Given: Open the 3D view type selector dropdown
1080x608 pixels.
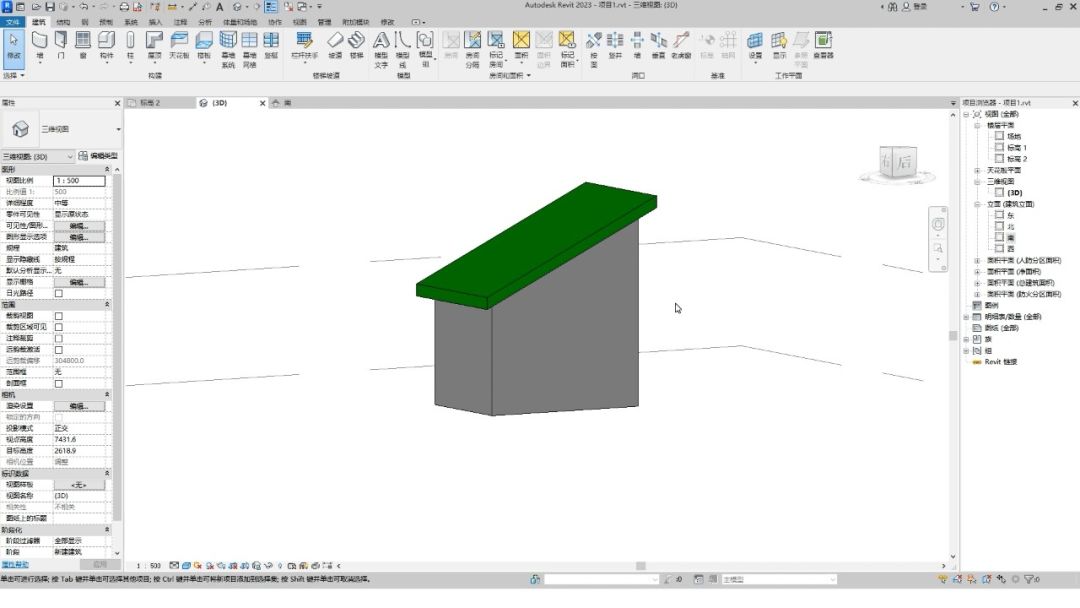Looking at the screenshot, I should pos(70,157).
